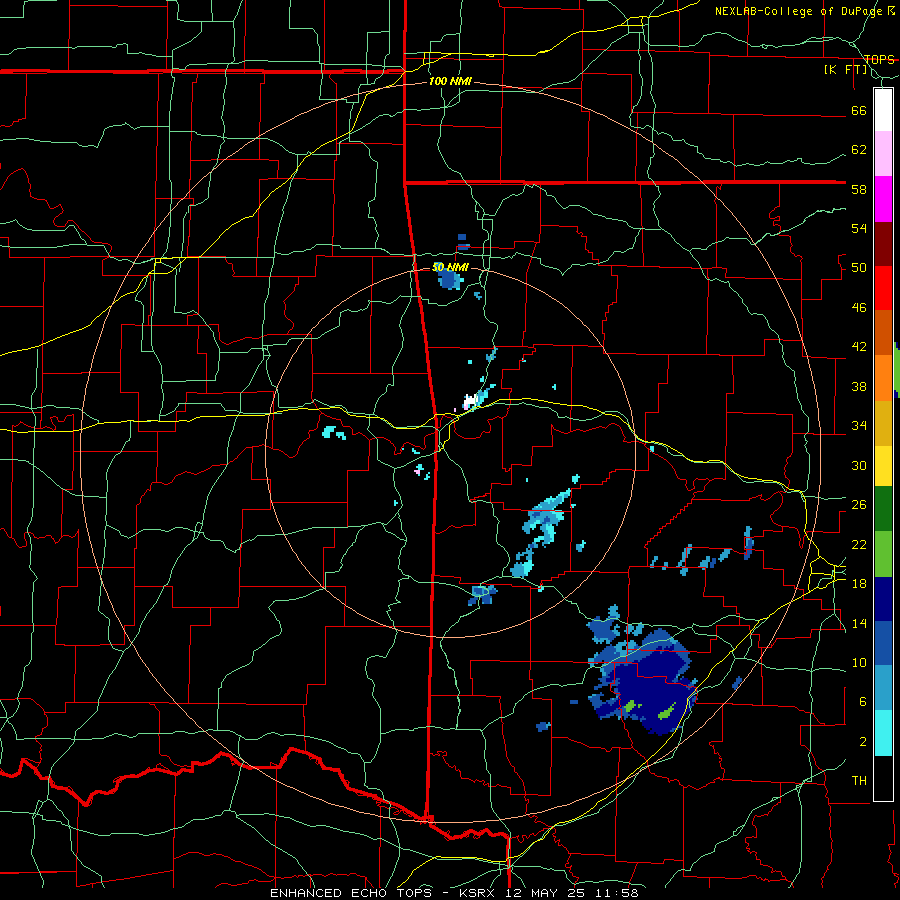The image size is (900, 900).
Task: Click the white echo near radar center
Action: 471,401
